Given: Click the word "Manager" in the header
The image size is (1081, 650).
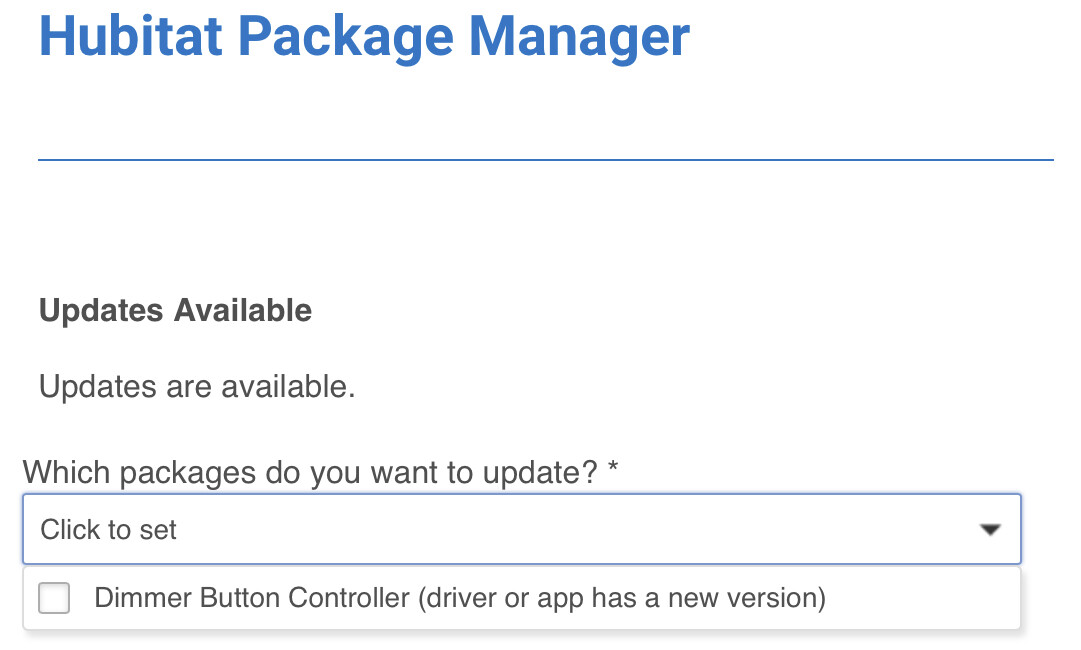Looking at the screenshot, I should point(579,36).
